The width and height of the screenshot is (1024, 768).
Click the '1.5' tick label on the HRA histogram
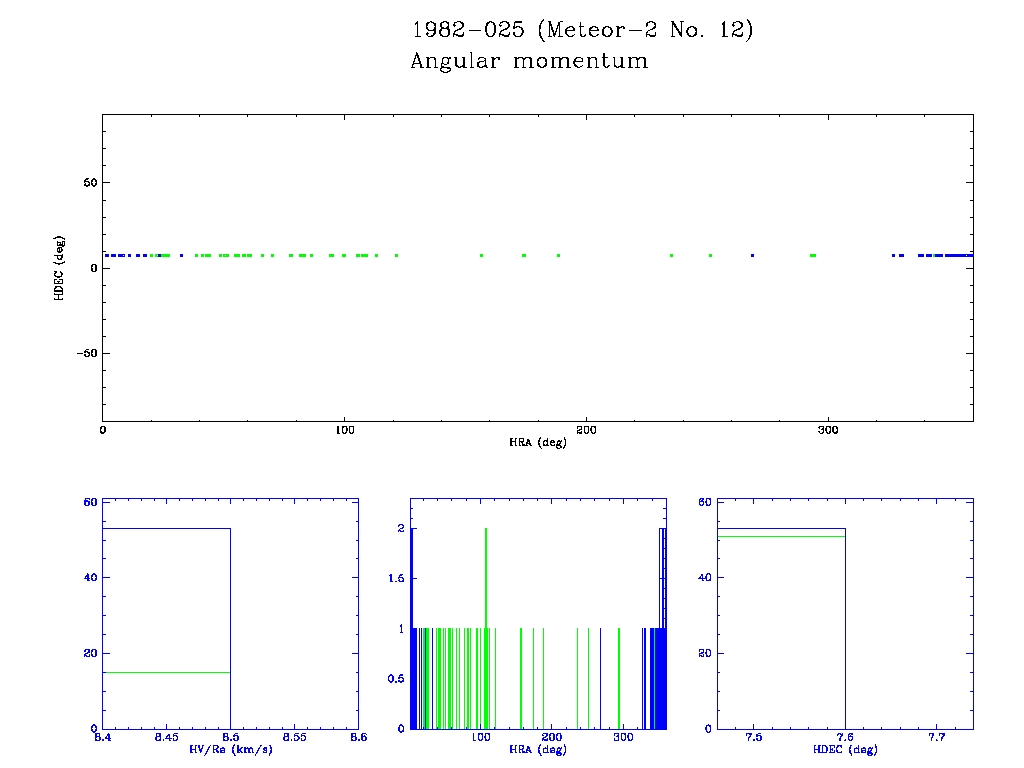[x=395, y=579]
